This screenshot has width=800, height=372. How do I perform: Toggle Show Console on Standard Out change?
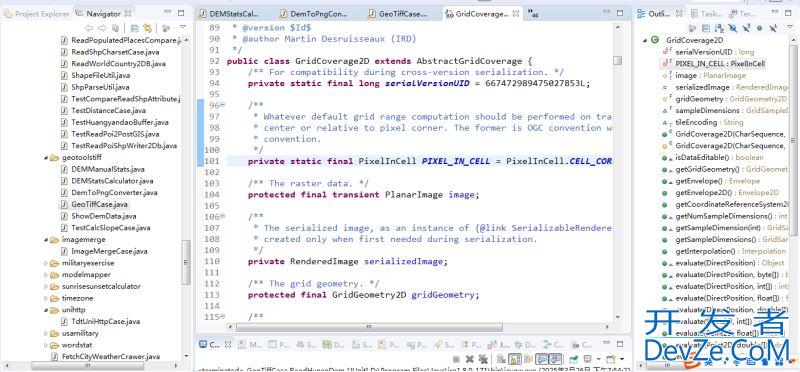click(541, 359)
